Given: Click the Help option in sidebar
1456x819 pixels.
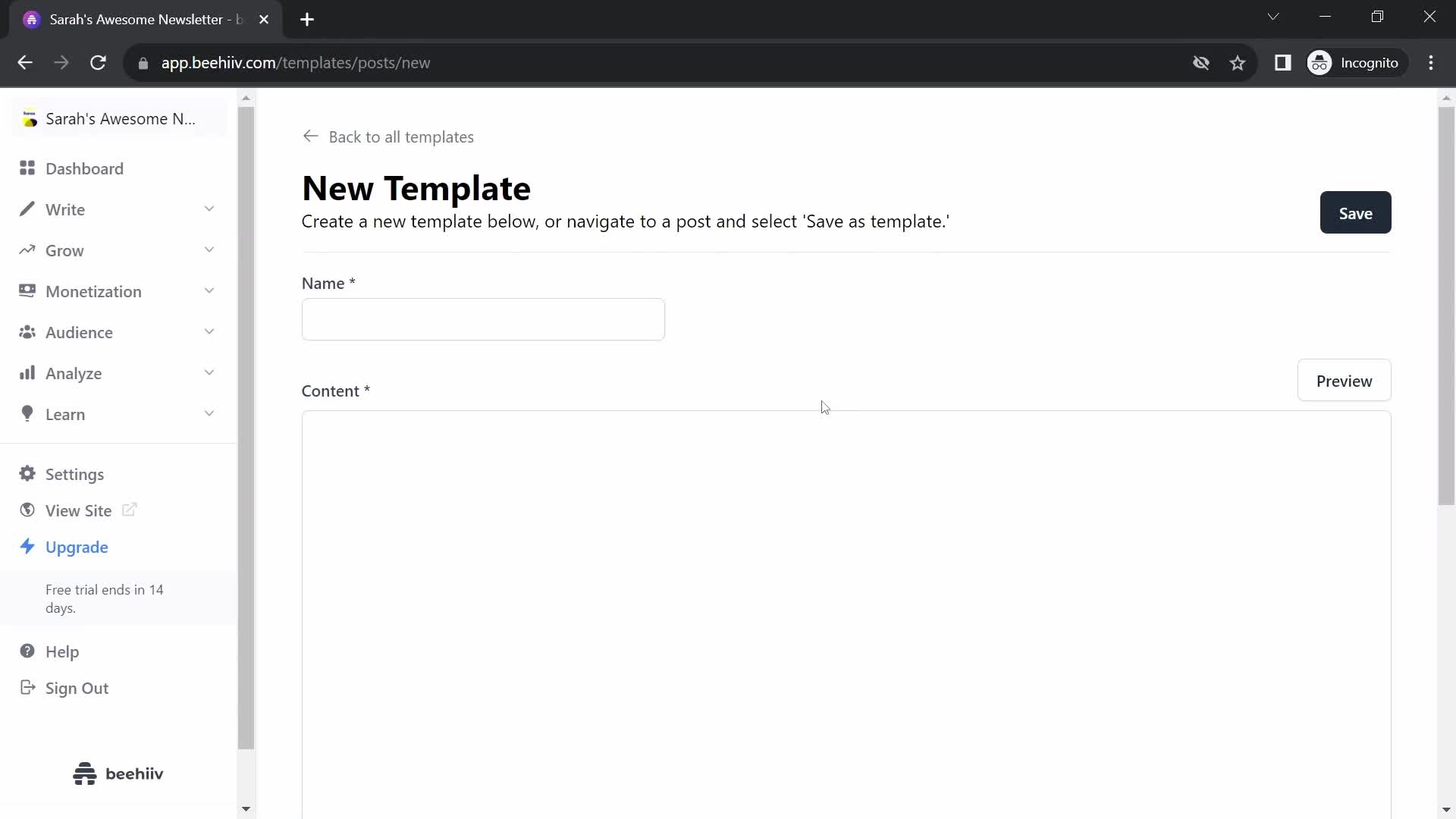Looking at the screenshot, I should (63, 651).
